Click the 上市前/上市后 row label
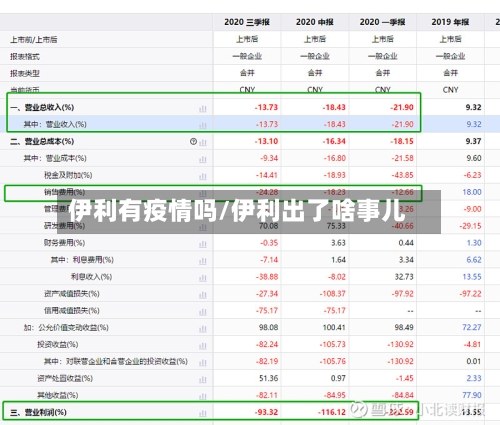Image resolution: width=500 pixels, height=425 pixels. coord(34,40)
